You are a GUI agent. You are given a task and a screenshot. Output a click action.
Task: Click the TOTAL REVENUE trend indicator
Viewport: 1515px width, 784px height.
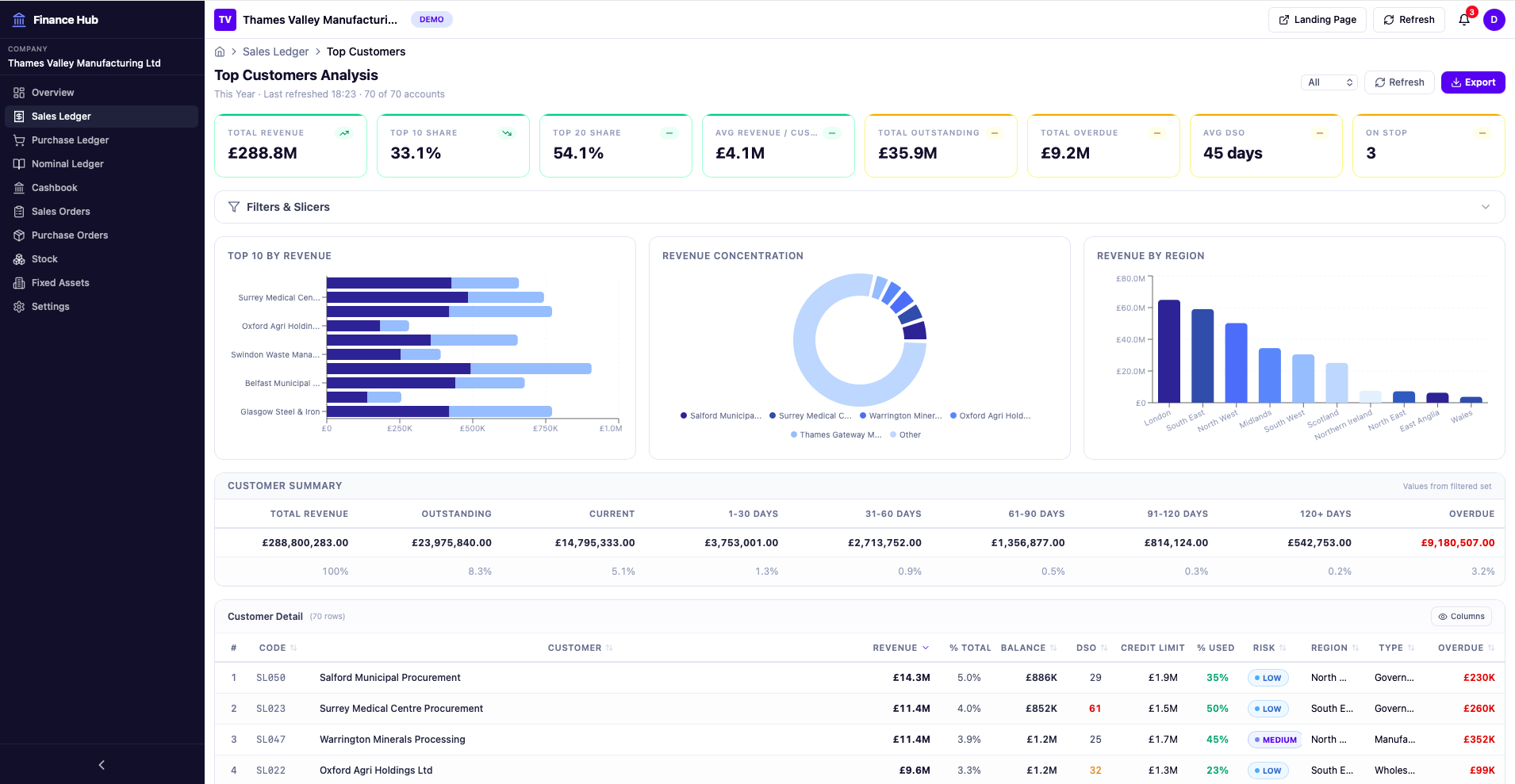344,132
